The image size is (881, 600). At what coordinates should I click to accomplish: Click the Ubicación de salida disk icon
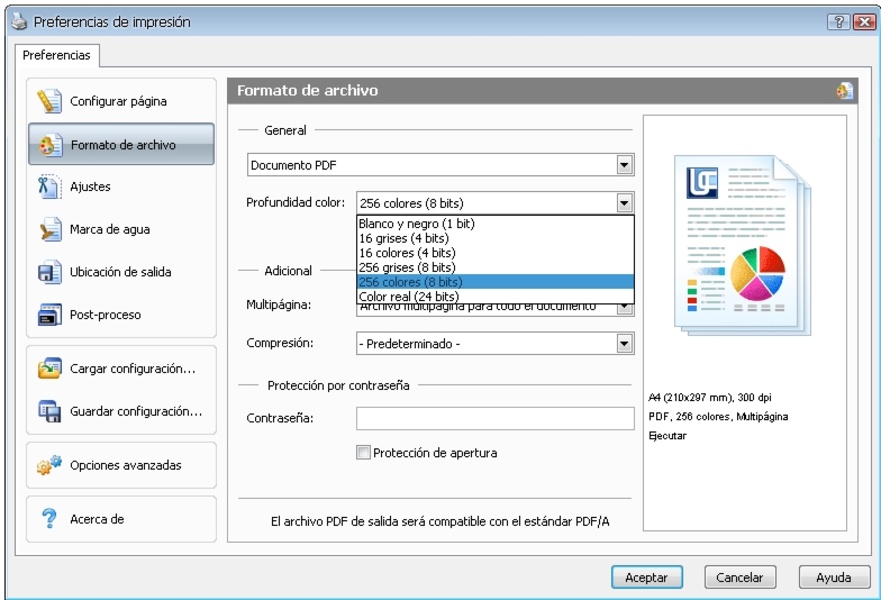tap(50, 272)
